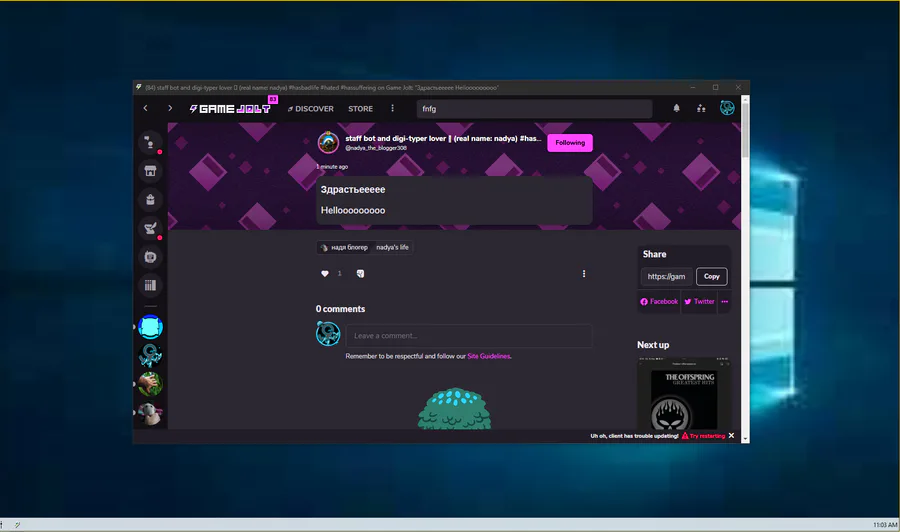The width and height of the screenshot is (900, 532).
Task: Open the chat icon in sidebar
Action: (x=150, y=142)
